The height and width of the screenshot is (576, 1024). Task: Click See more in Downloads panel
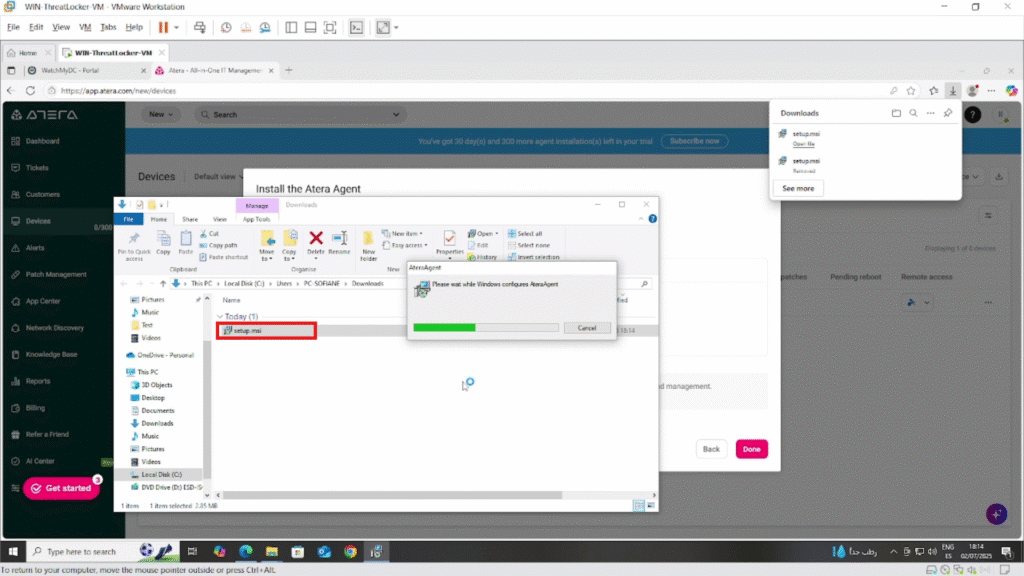click(x=798, y=189)
